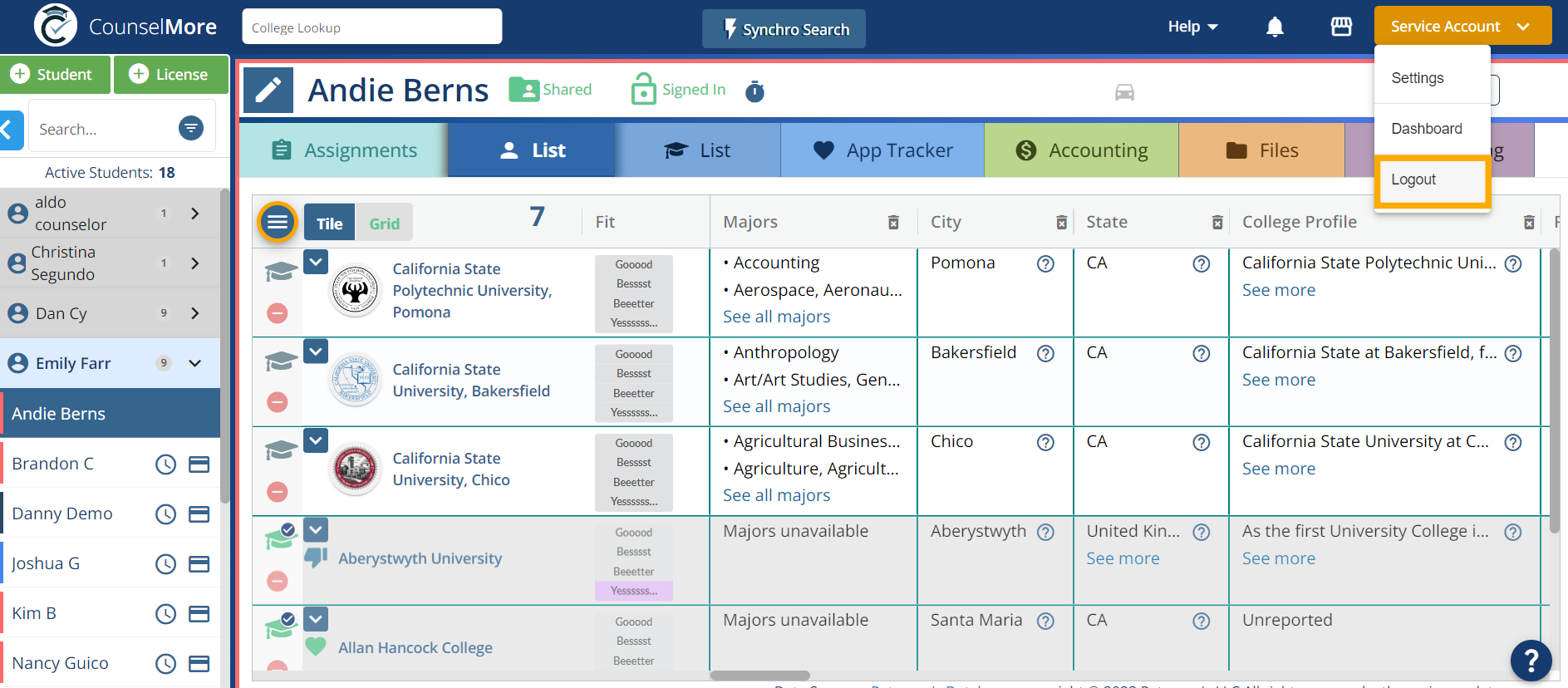The image size is (1568, 688).
Task: Expand Cal Poly Pomona row dropdown
Action: tap(316, 262)
